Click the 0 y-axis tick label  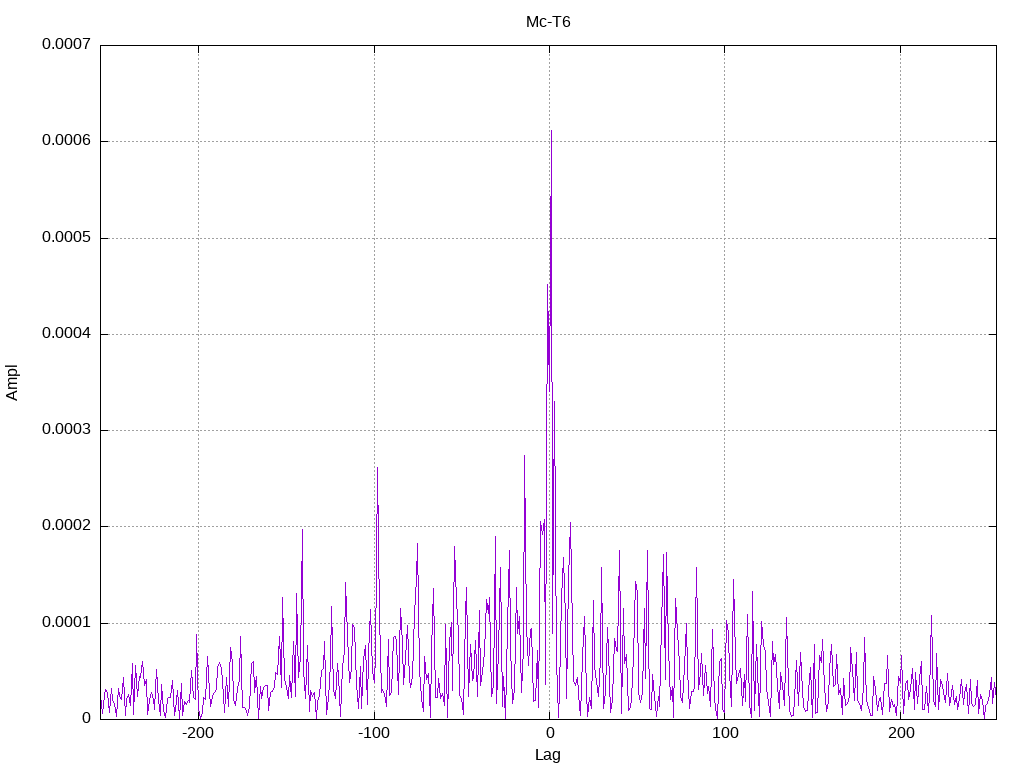[x=87, y=718]
